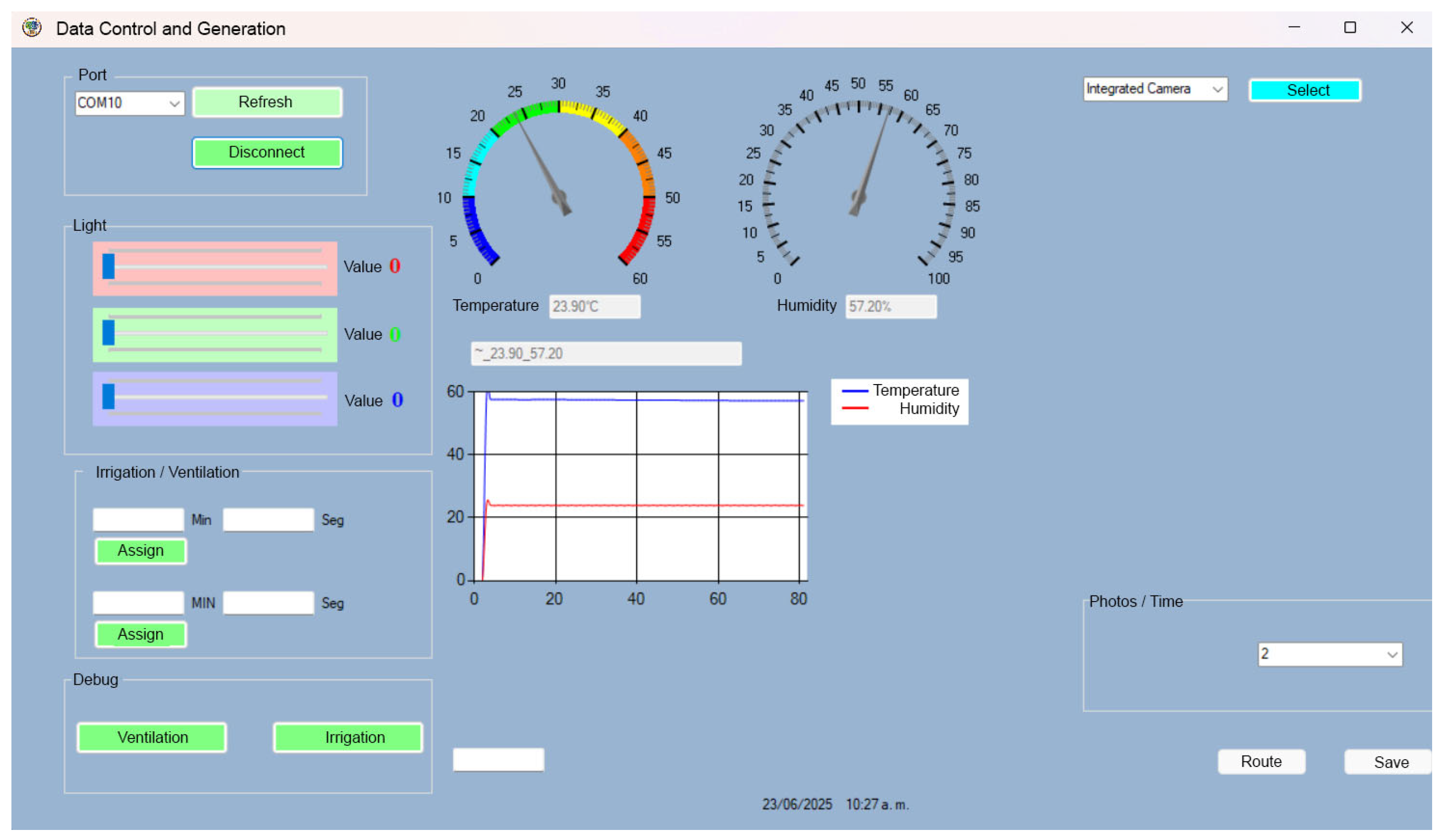Click the second MIN input field

point(138,603)
